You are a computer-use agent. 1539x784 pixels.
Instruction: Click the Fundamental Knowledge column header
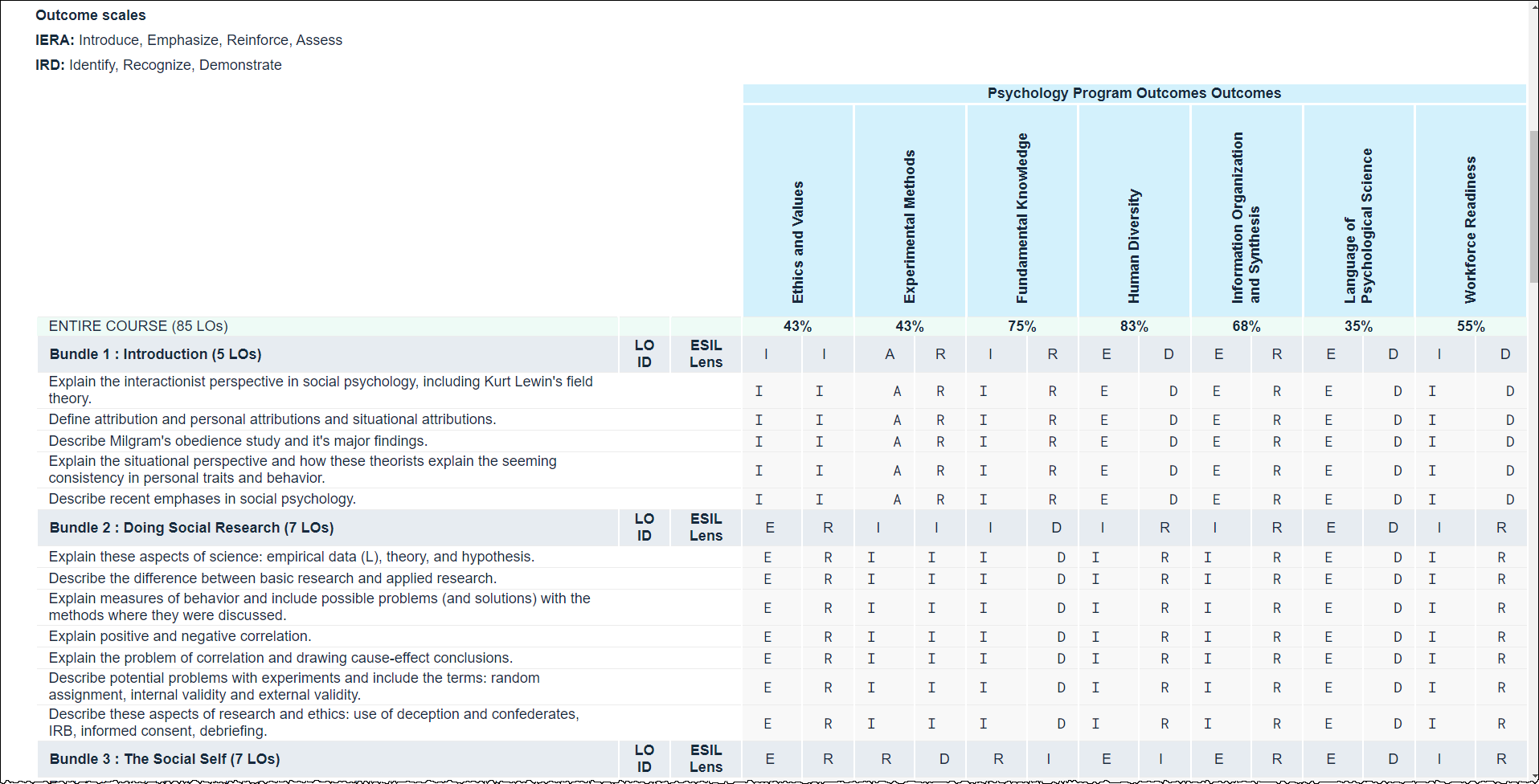point(1021,218)
